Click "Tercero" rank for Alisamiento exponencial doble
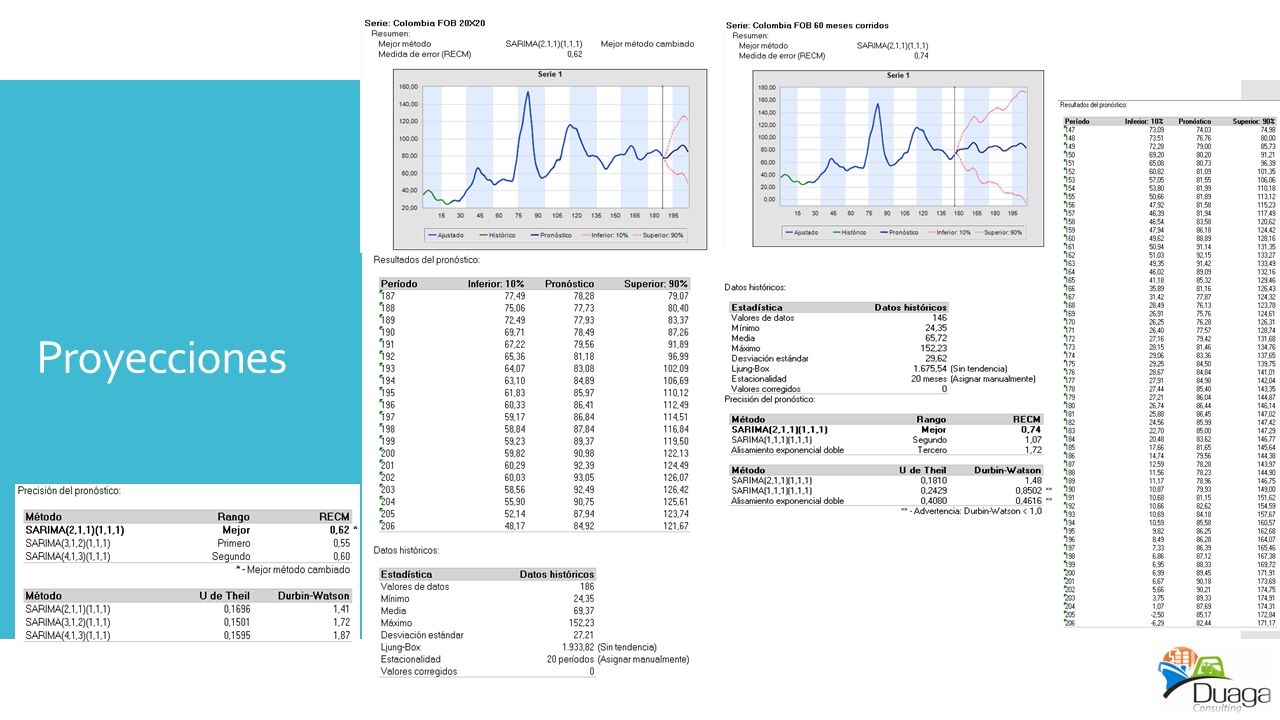 click(x=931, y=450)
